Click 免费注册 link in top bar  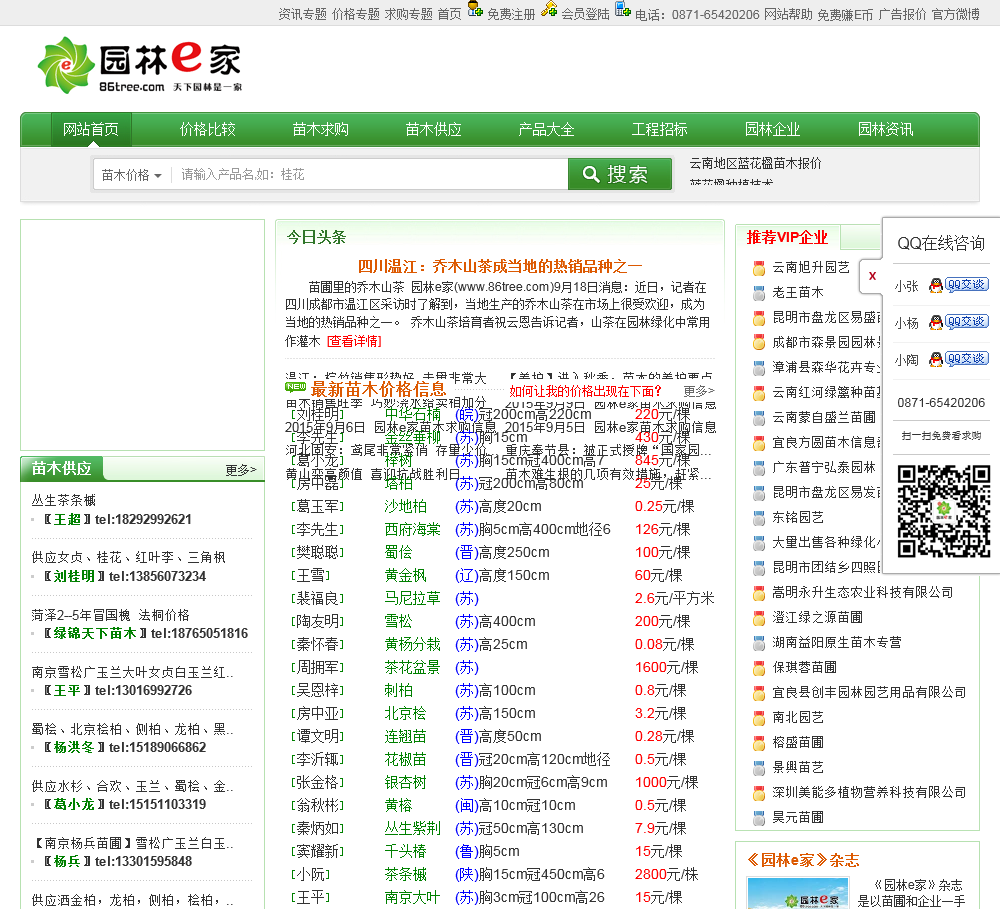pyautogui.click(x=511, y=14)
